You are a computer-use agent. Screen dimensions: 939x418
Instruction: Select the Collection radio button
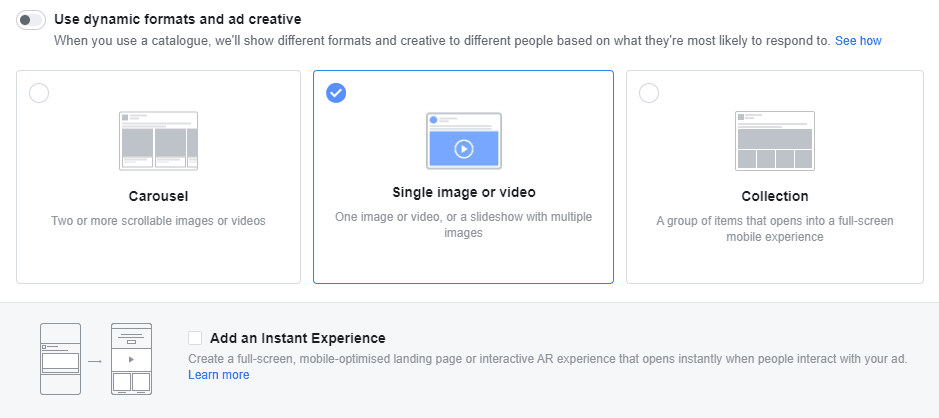(x=649, y=93)
